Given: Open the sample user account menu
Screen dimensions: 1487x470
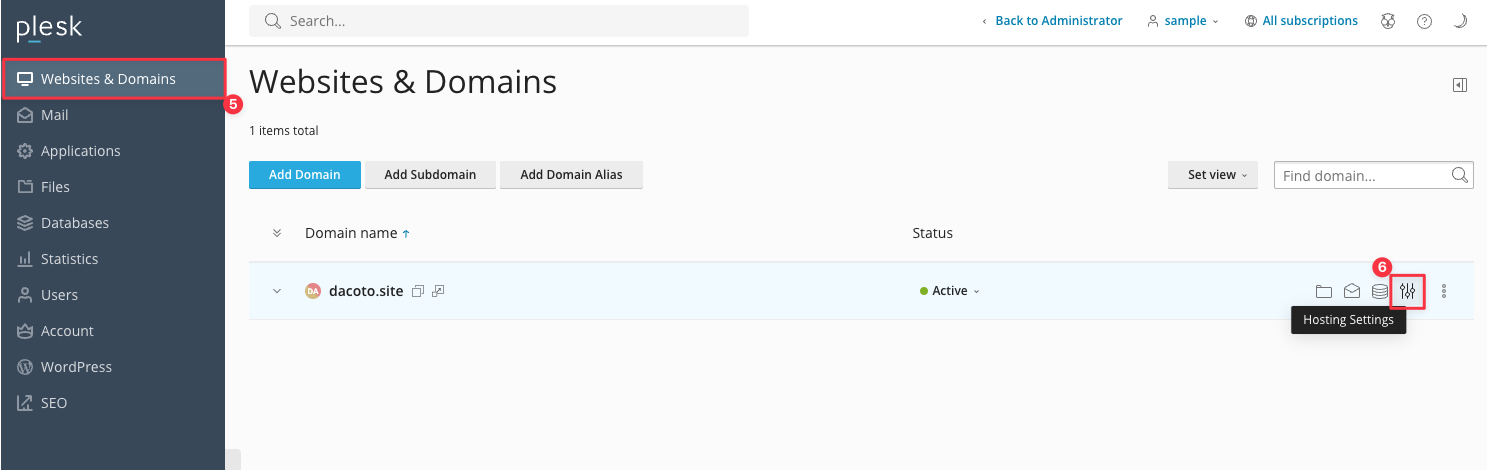Looking at the screenshot, I should pyautogui.click(x=1184, y=21).
